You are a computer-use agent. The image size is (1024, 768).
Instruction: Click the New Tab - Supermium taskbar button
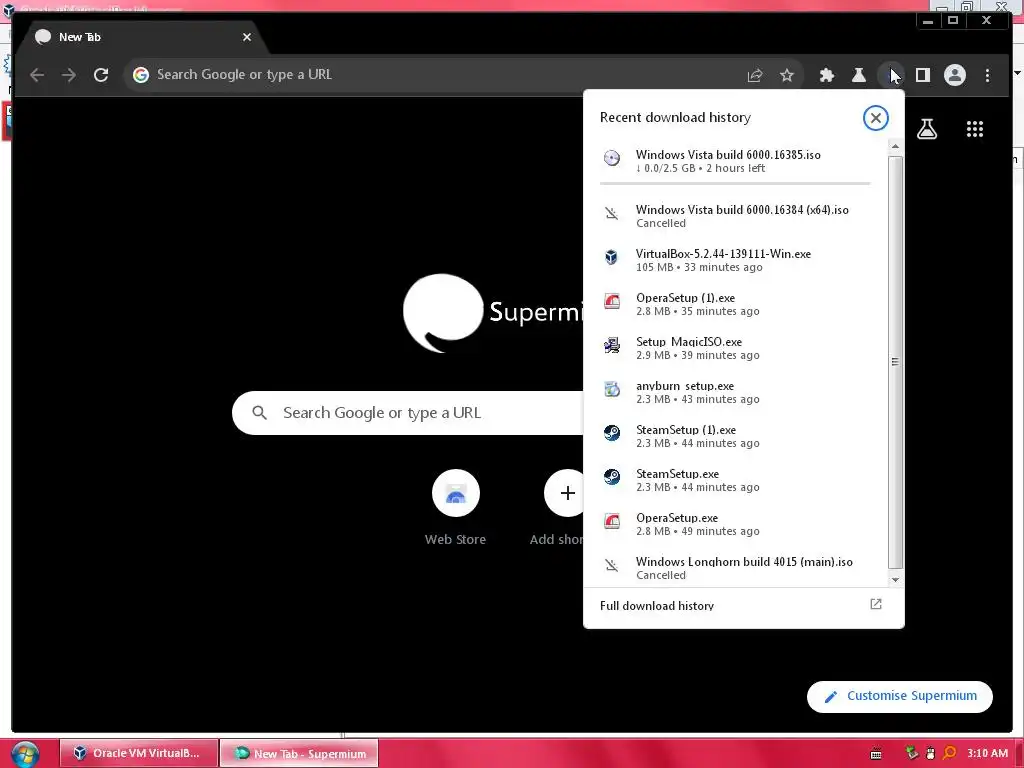tap(299, 753)
